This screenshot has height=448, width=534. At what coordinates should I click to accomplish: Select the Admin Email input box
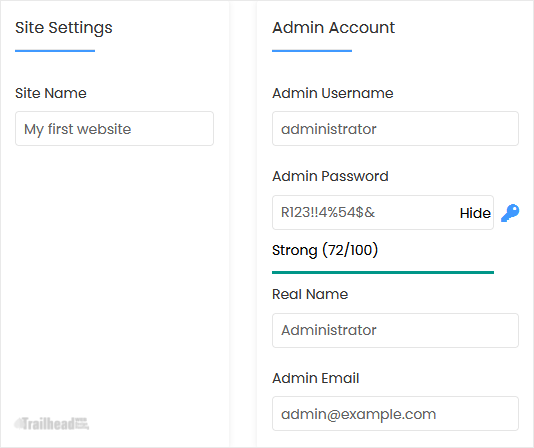tap(395, 414)
